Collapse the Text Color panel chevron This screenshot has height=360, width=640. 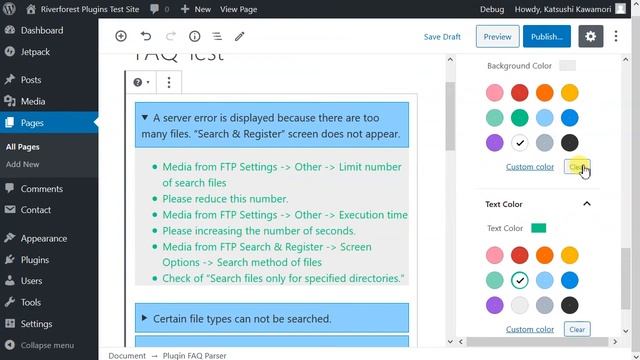pos(587,204)
